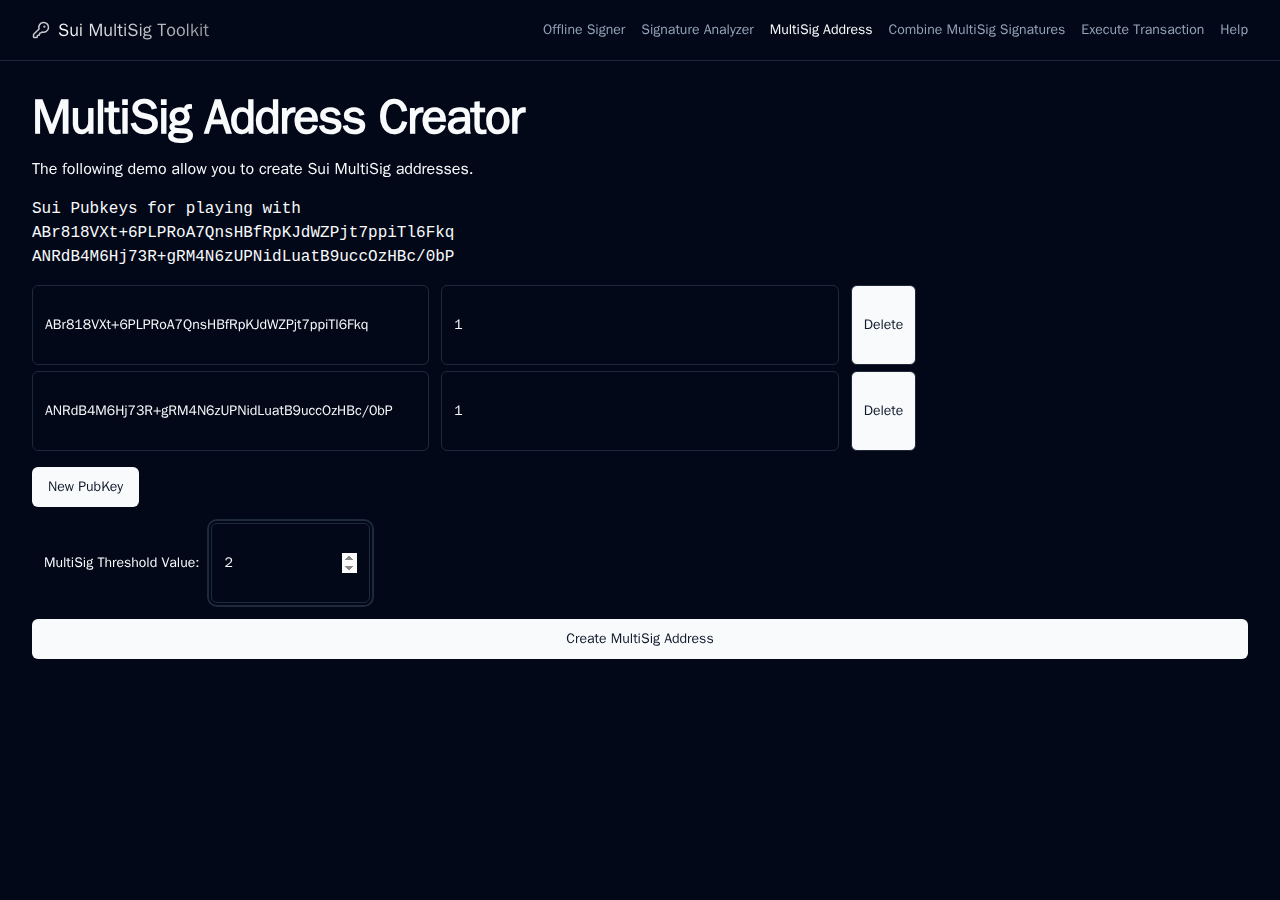Increase threshold with stepper up arrow
1280x900 pixels.
[x=349, y=558]
